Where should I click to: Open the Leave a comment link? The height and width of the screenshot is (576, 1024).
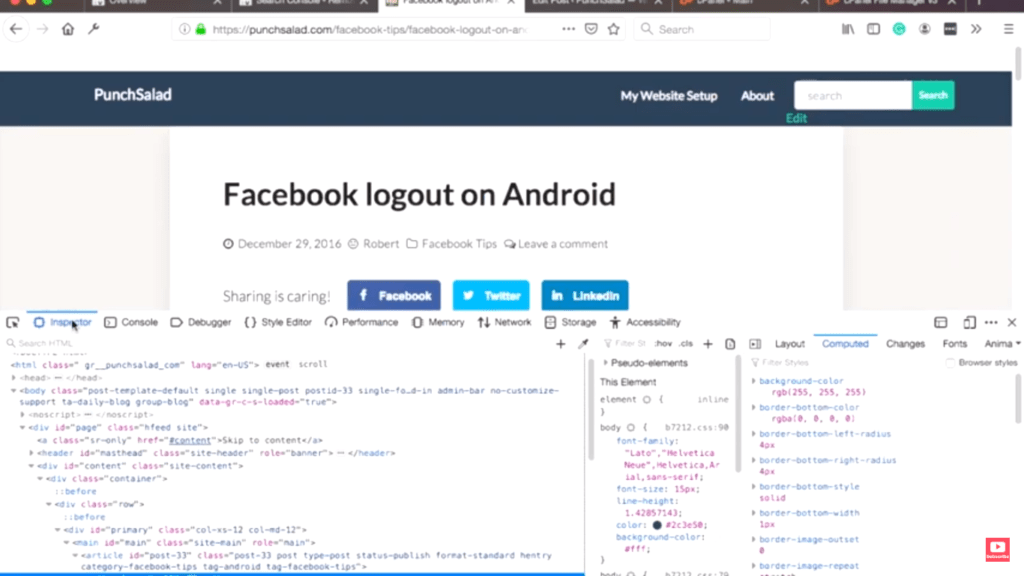[563, 244]
